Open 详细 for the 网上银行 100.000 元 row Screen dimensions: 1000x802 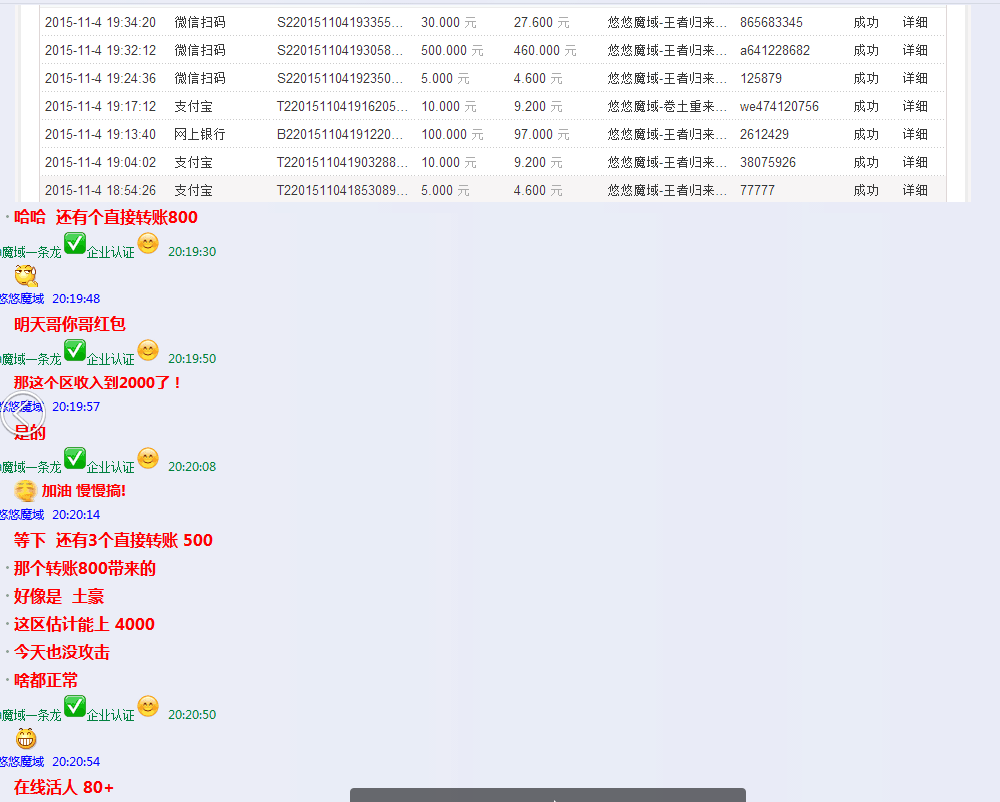[x=915, y=134]
